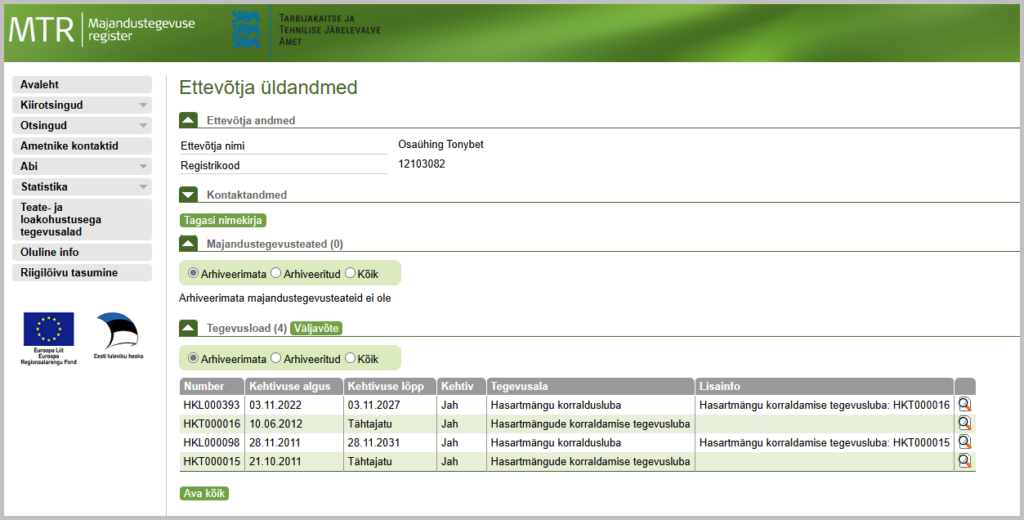This screenshot has width=1024, height=520.
Task: Select Kõik under Tegevusload
Action: (x=350, y=358)
